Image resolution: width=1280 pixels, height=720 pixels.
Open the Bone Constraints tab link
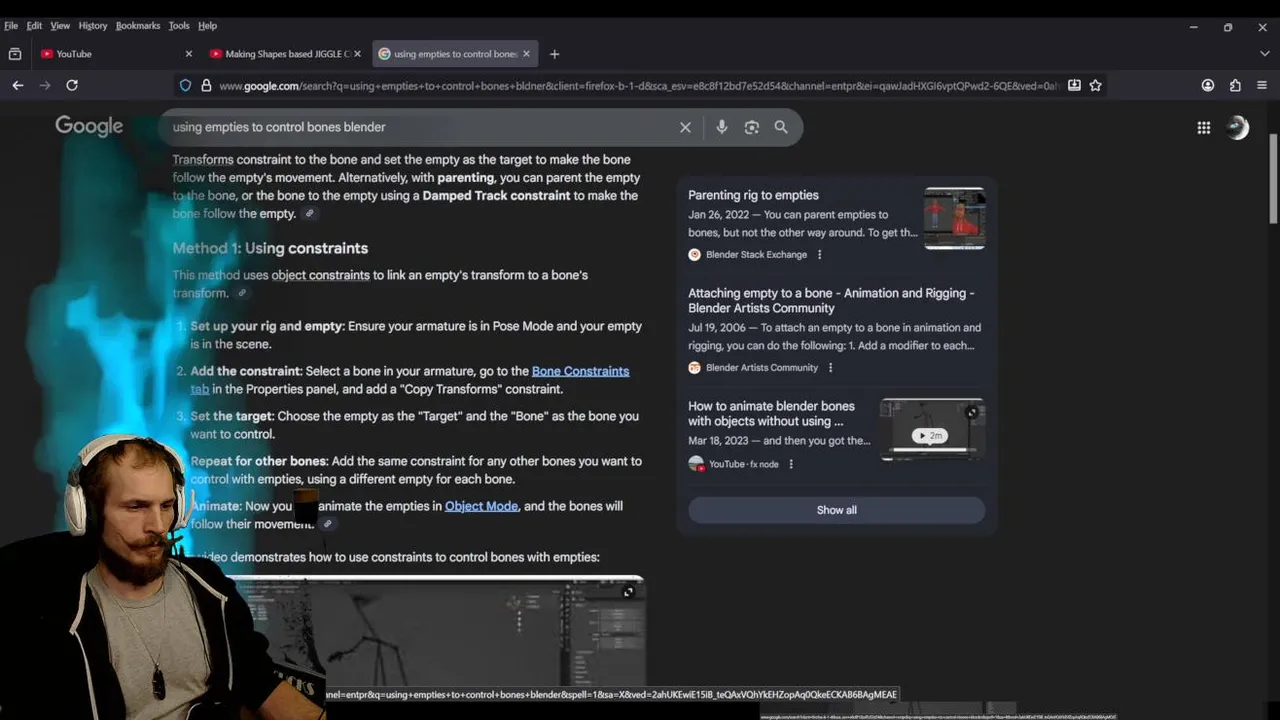(x=580, y=371)
